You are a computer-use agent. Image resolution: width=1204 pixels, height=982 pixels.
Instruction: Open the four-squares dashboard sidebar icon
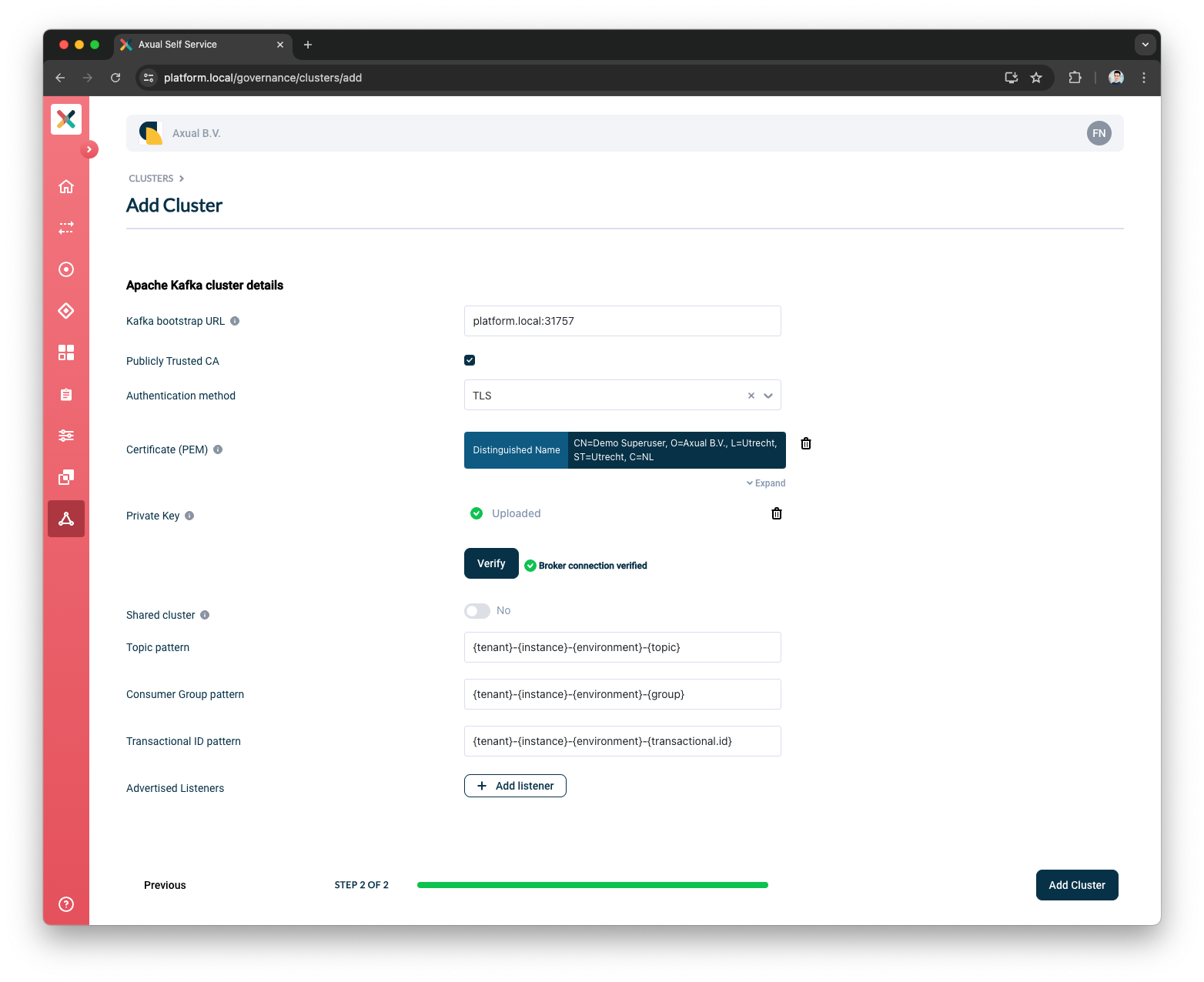tap(66, 352)
